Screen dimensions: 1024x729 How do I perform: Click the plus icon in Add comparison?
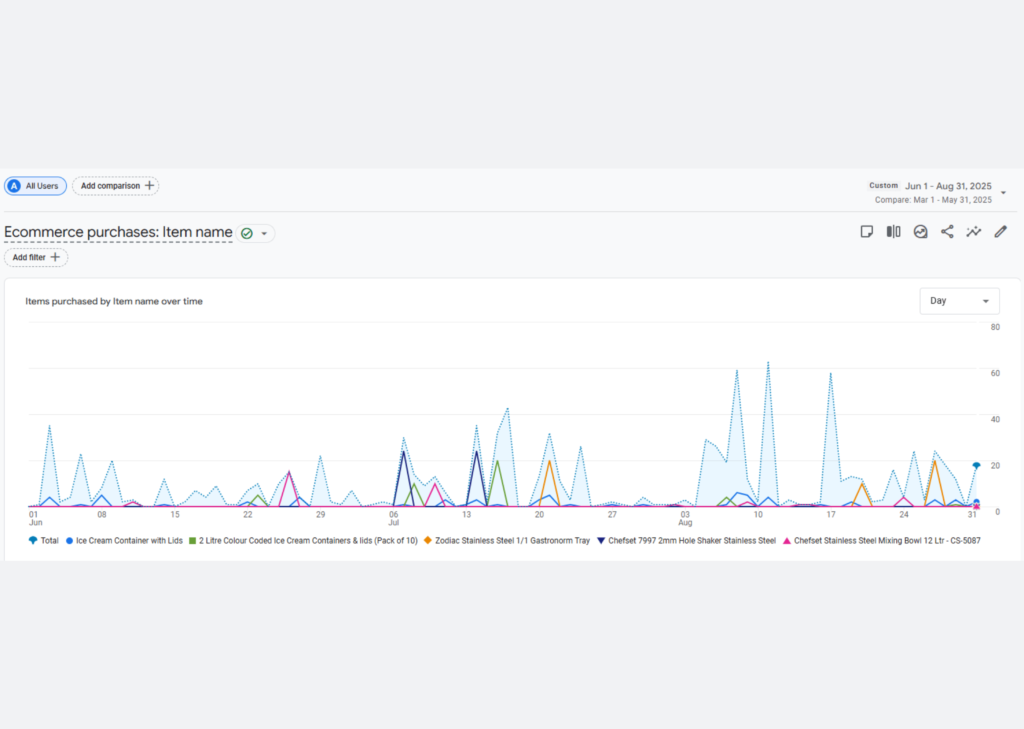pos(150,186)
